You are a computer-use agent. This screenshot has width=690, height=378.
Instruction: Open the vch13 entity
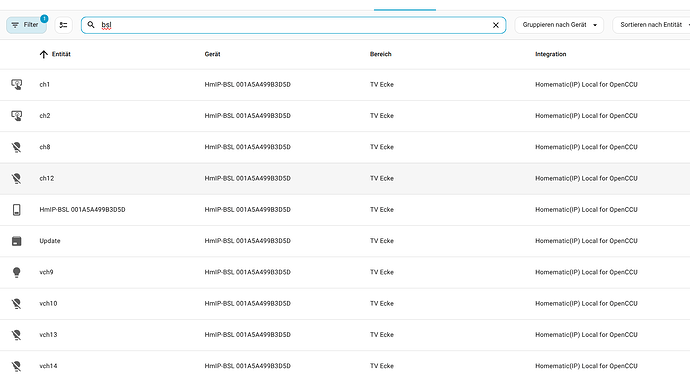[48, 334]
